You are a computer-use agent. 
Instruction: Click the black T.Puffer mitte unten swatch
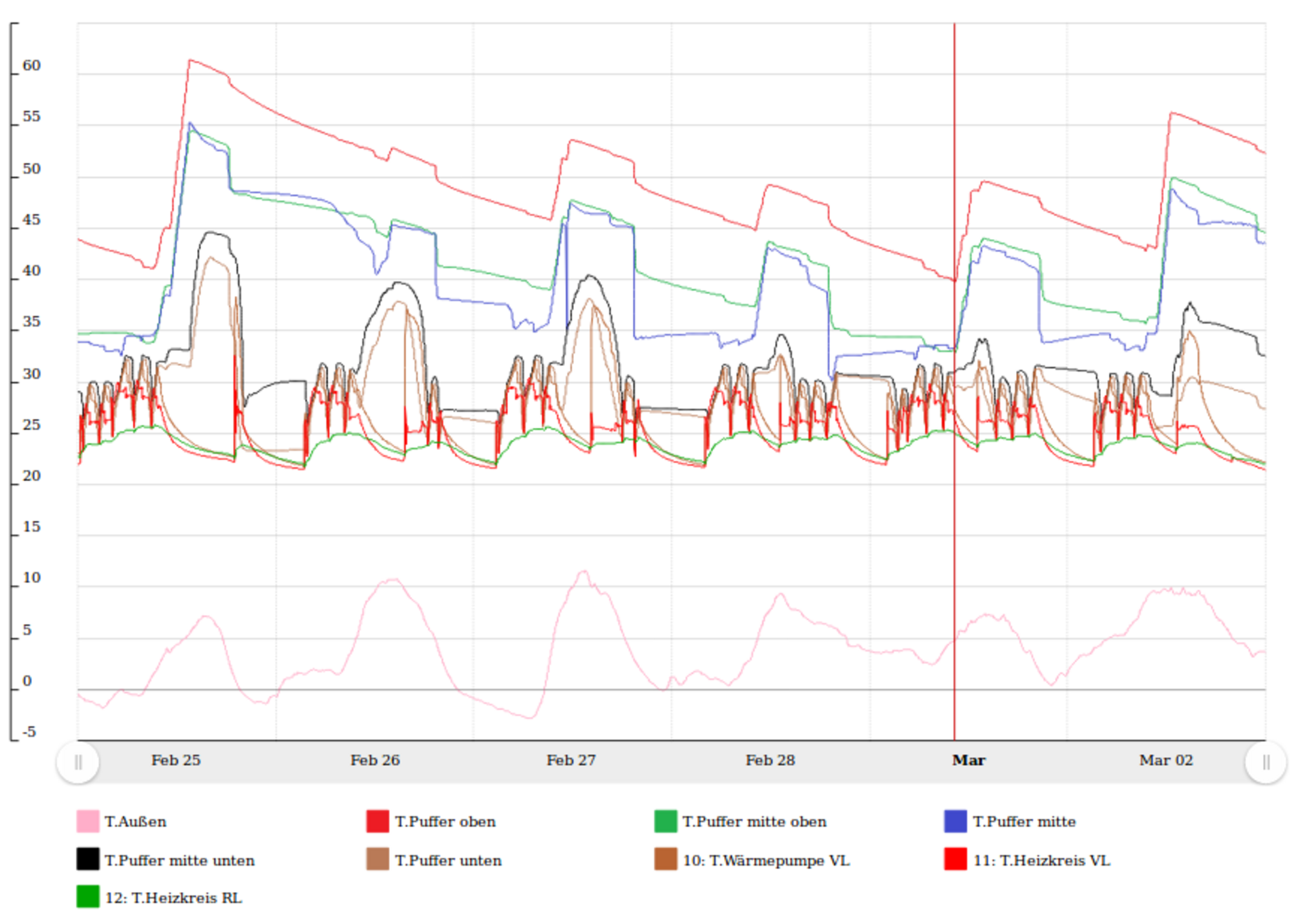pyautogui.click(x=88, y=859)
